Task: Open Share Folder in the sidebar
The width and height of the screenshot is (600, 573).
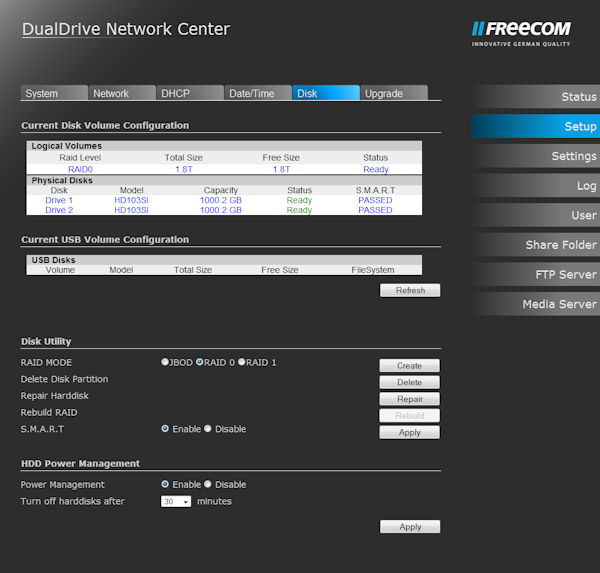Action: coord(536,245)
